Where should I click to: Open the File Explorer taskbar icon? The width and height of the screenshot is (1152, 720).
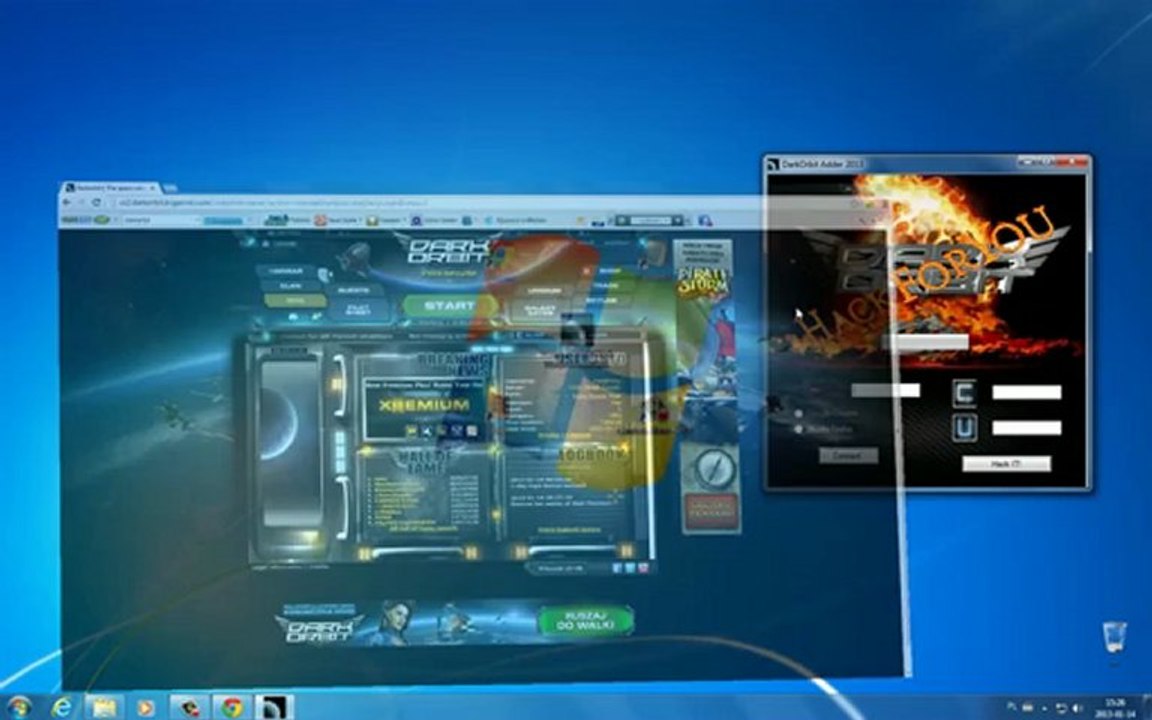[x=104, y=708]
